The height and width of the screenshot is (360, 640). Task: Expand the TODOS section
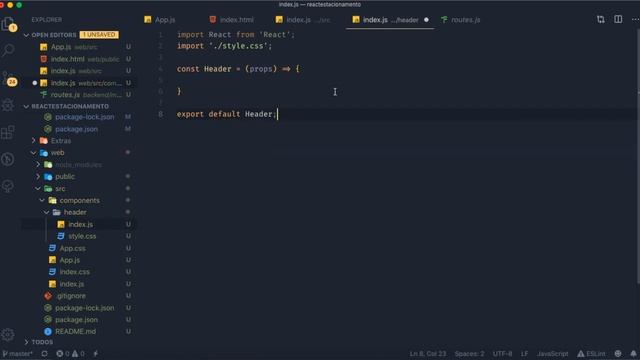27,342
